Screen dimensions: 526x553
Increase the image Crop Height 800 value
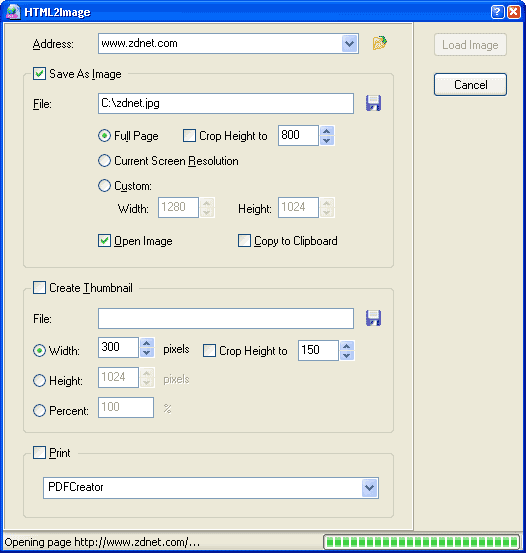coord(327,131)
